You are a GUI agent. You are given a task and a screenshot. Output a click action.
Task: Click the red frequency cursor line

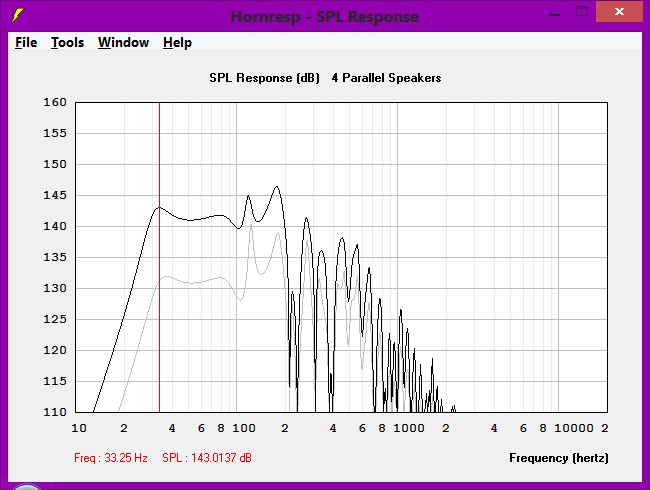point(160,257)
